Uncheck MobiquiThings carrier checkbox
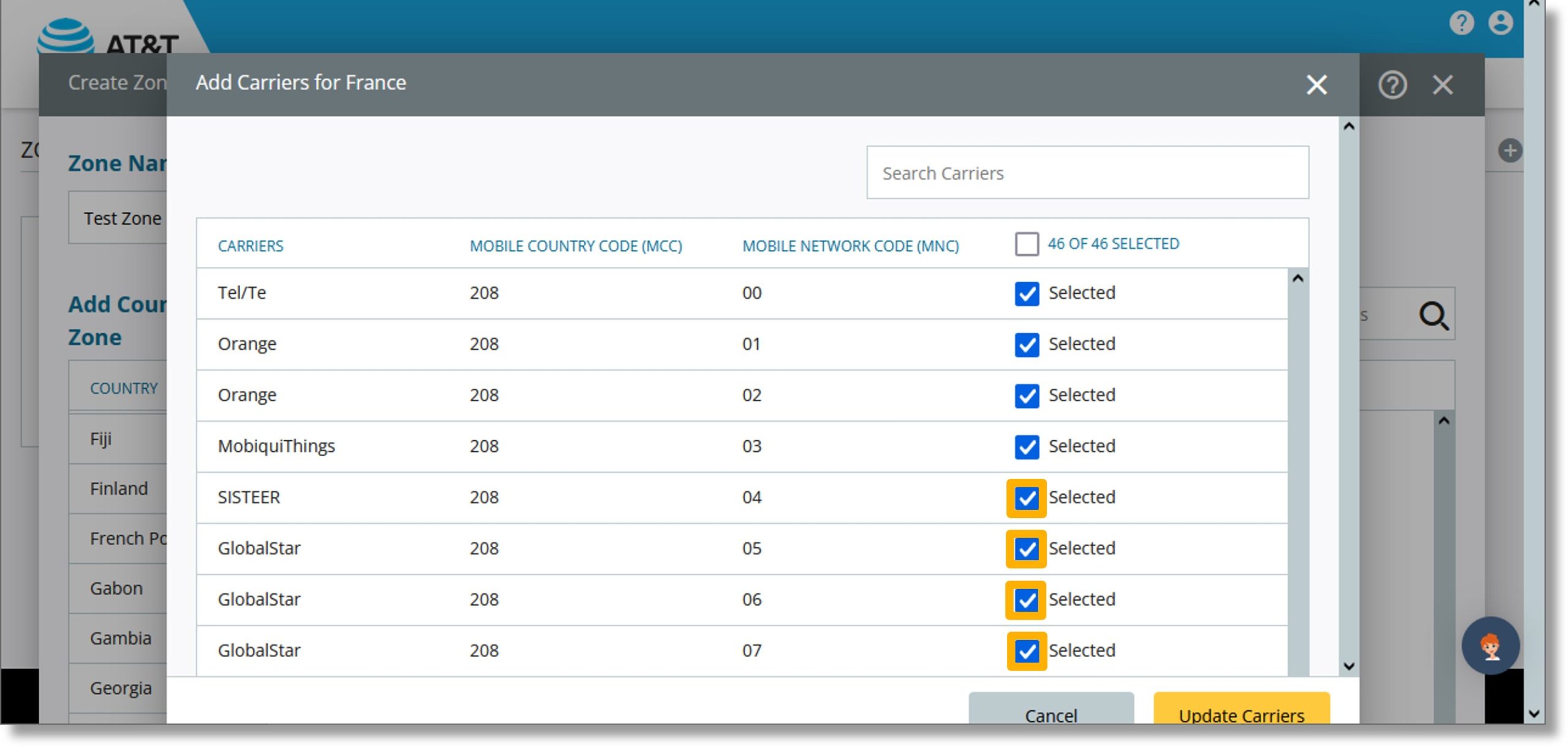The width and height of the screenshot is (1568, 747). (x=1027, y=446)
